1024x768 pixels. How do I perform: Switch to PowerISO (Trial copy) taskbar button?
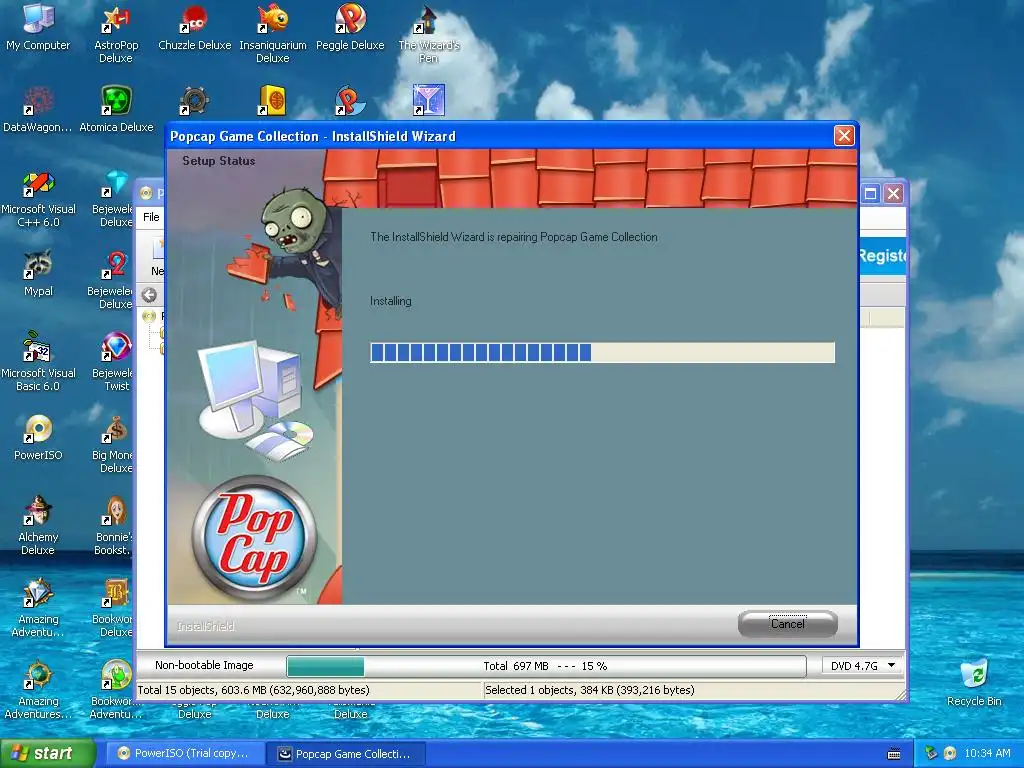184,754
